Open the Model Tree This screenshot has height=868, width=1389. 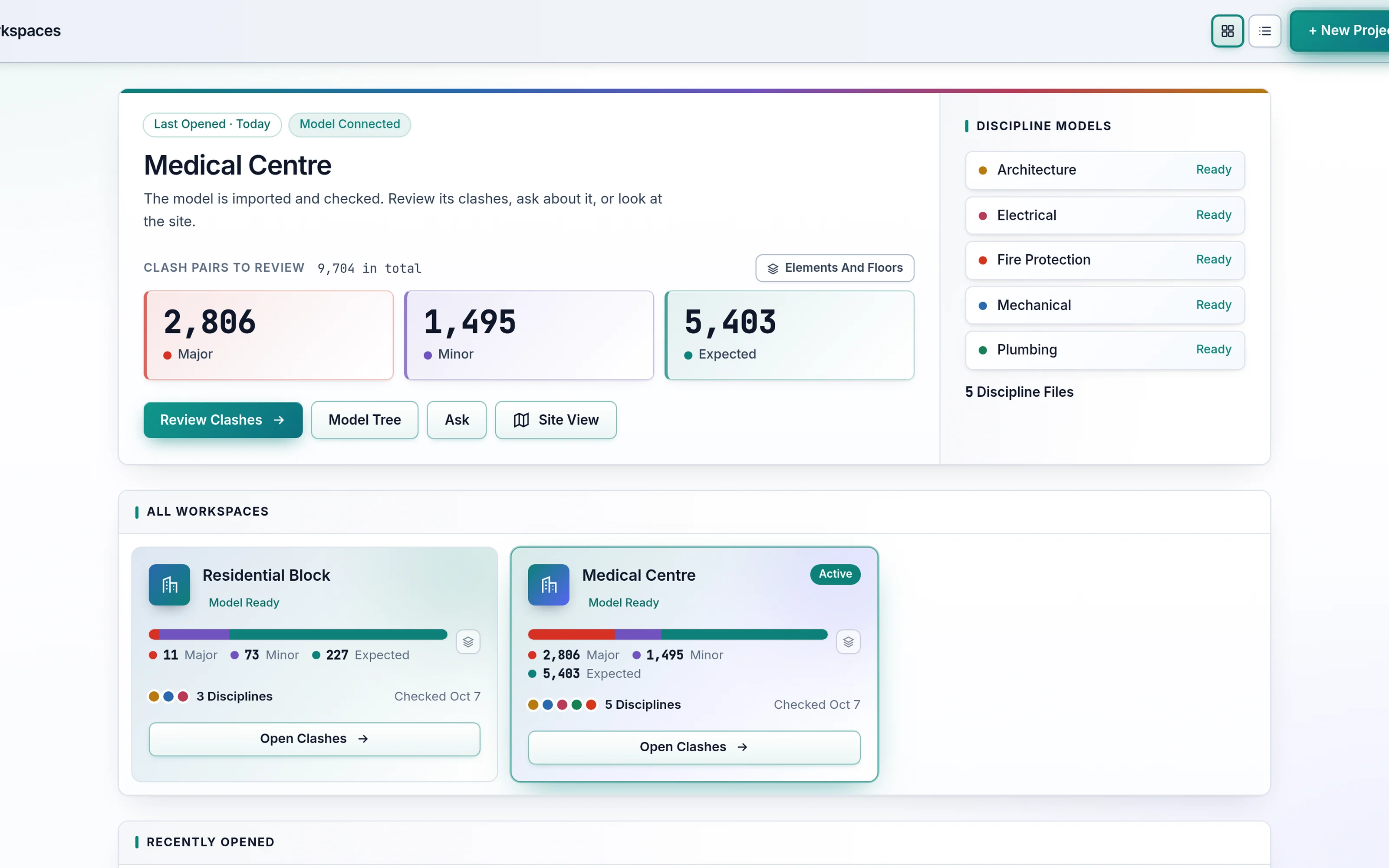coord(365,420)
